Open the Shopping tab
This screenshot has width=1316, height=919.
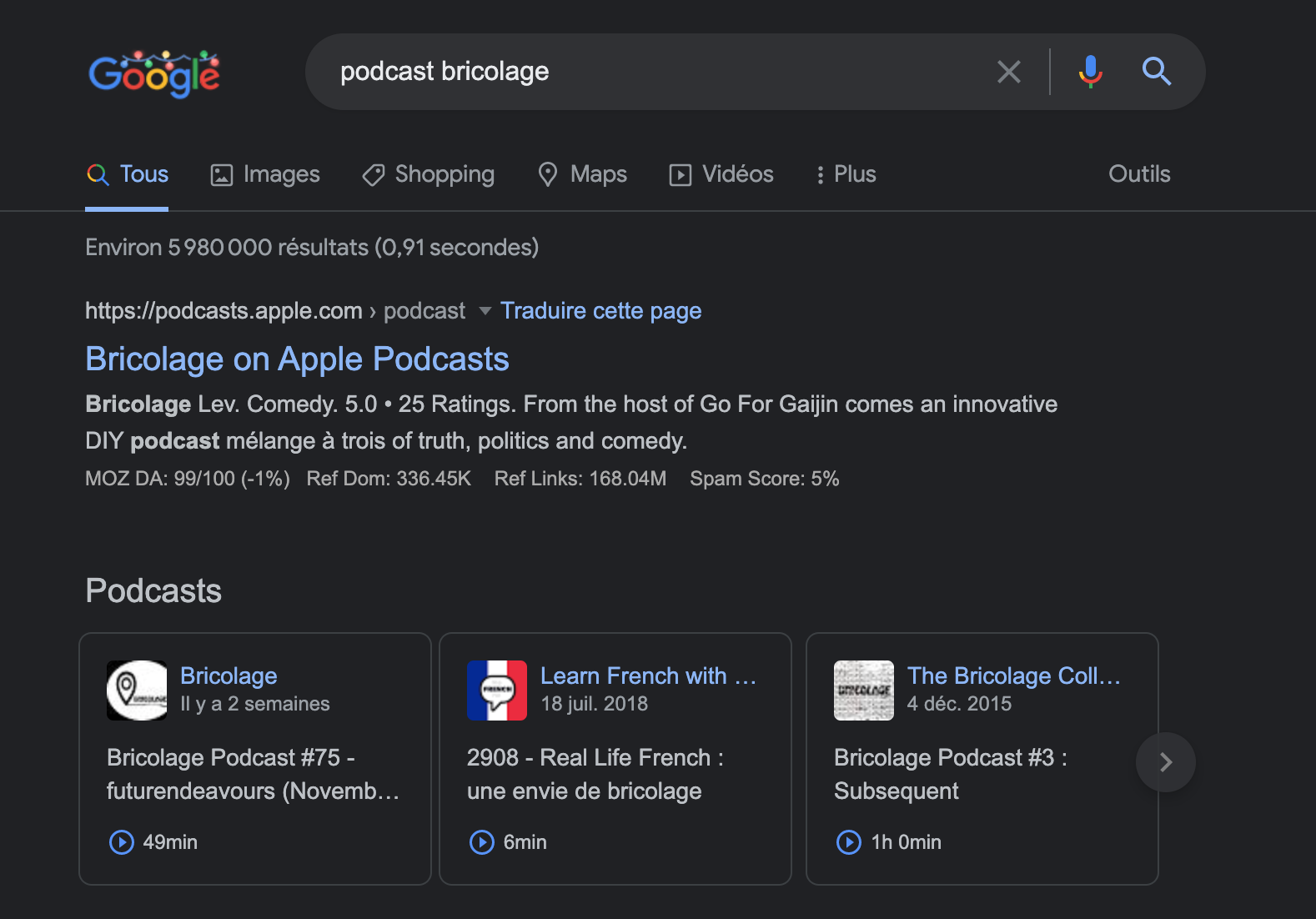[x=428, y=174]
